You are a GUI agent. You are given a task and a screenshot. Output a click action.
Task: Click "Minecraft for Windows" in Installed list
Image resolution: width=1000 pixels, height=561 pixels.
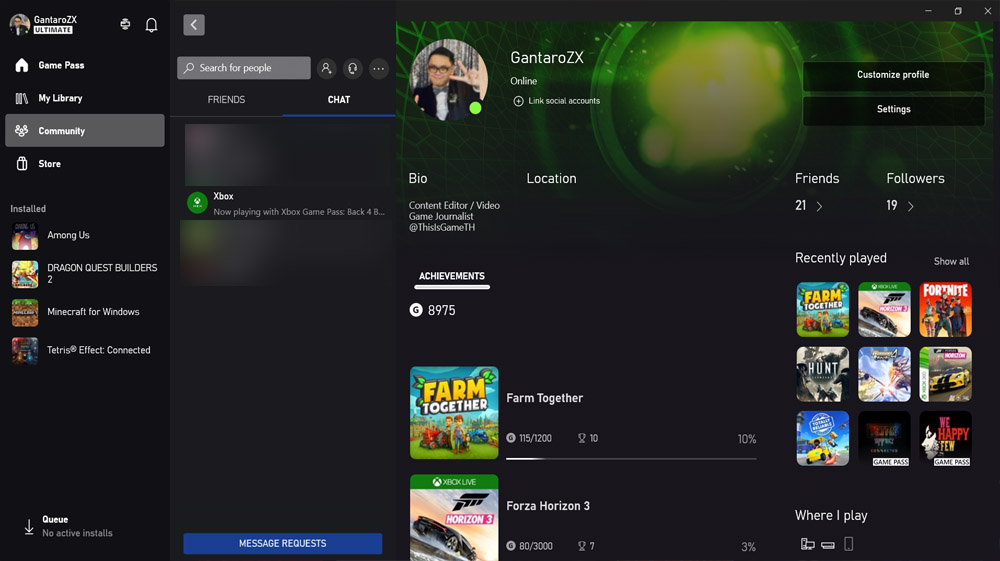pos(93,312)
